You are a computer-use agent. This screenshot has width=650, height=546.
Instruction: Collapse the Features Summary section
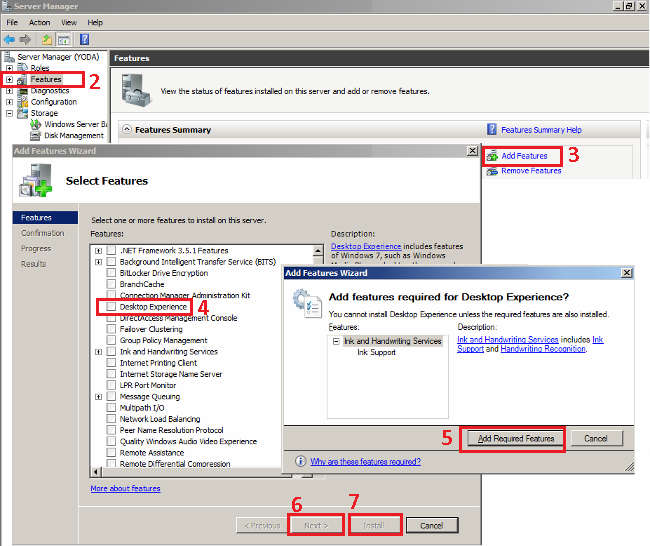pyautogui.click(x=127, y=129)
